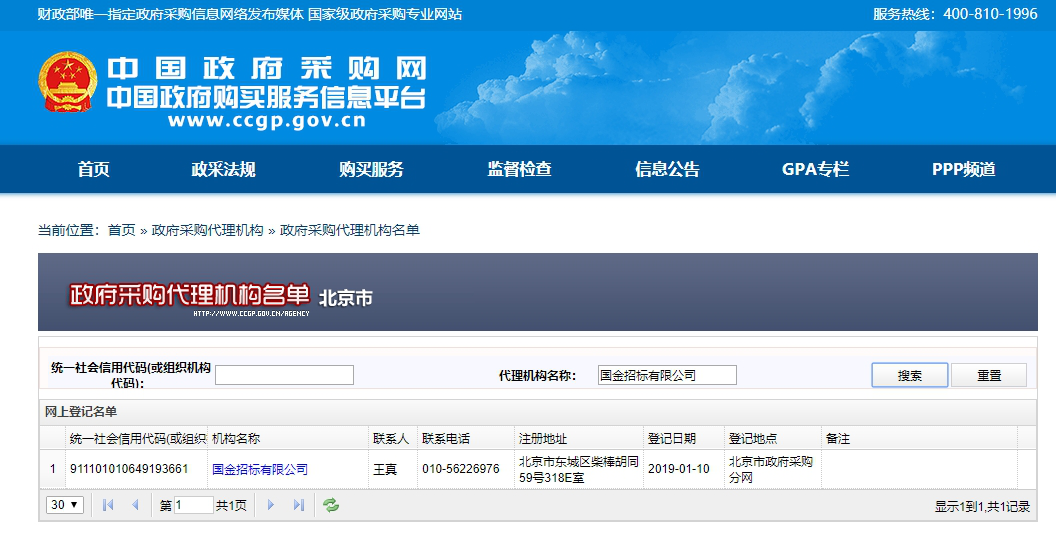Click the first page pagination icon
Screen dimensions: 1056x537
pyautogui.click(x=108, y=505)
